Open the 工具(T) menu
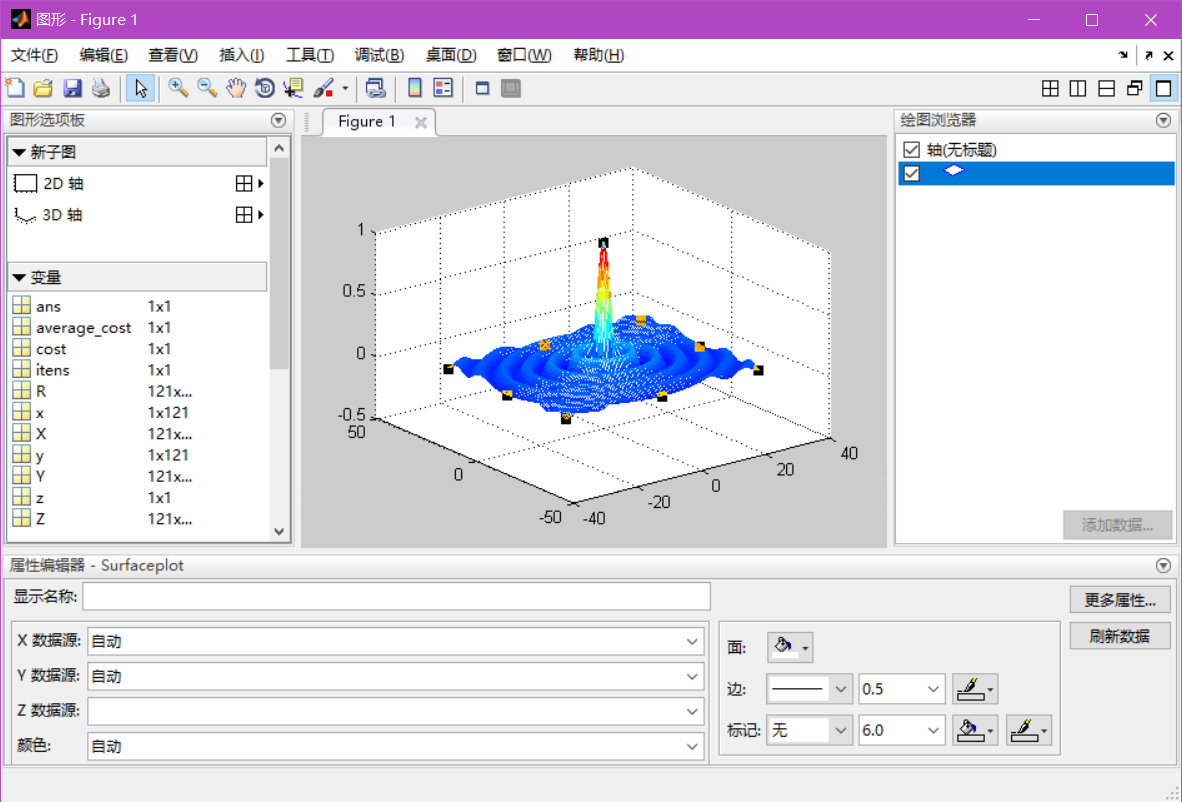This screenshot has height=802, width=1182. (309, 55)
